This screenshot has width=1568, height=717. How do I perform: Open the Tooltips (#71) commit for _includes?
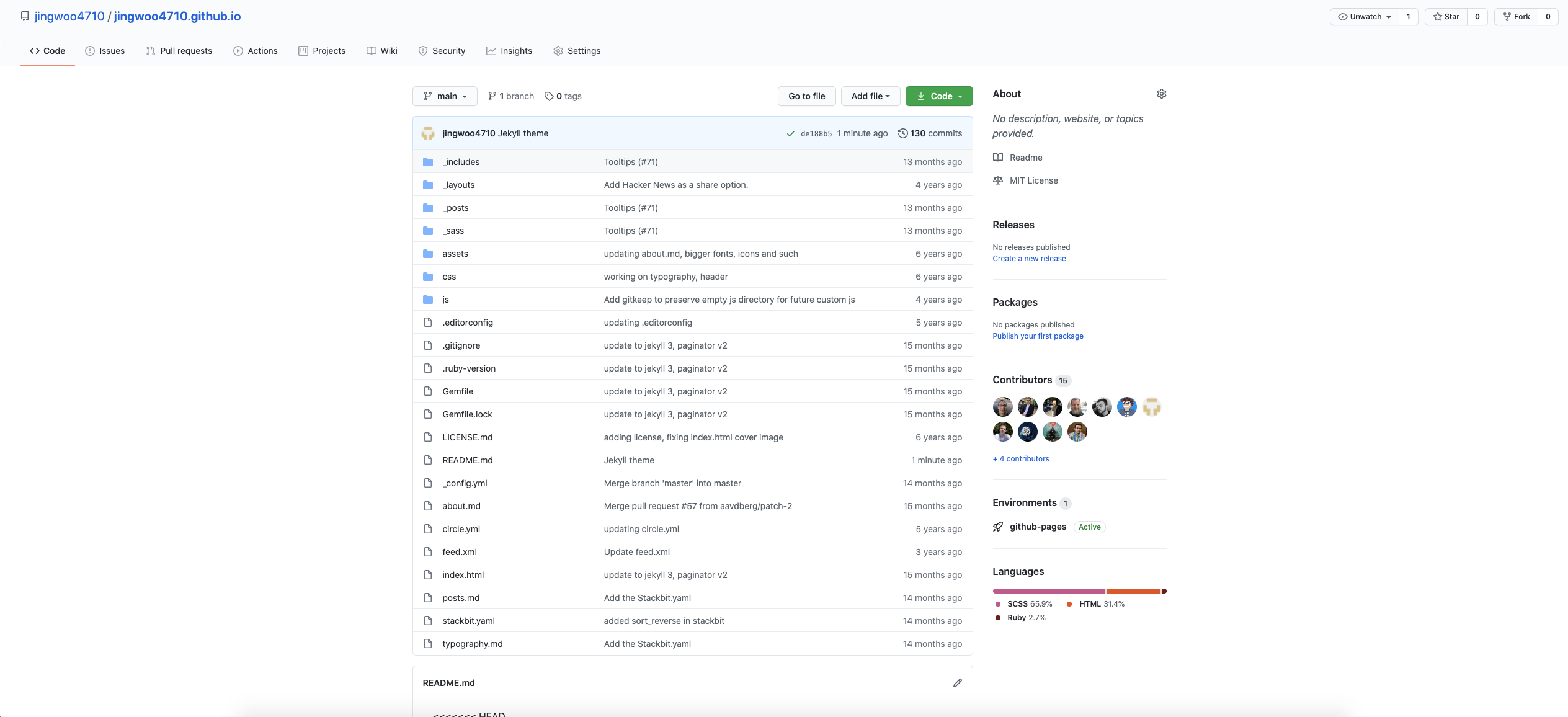coord(631,162)
